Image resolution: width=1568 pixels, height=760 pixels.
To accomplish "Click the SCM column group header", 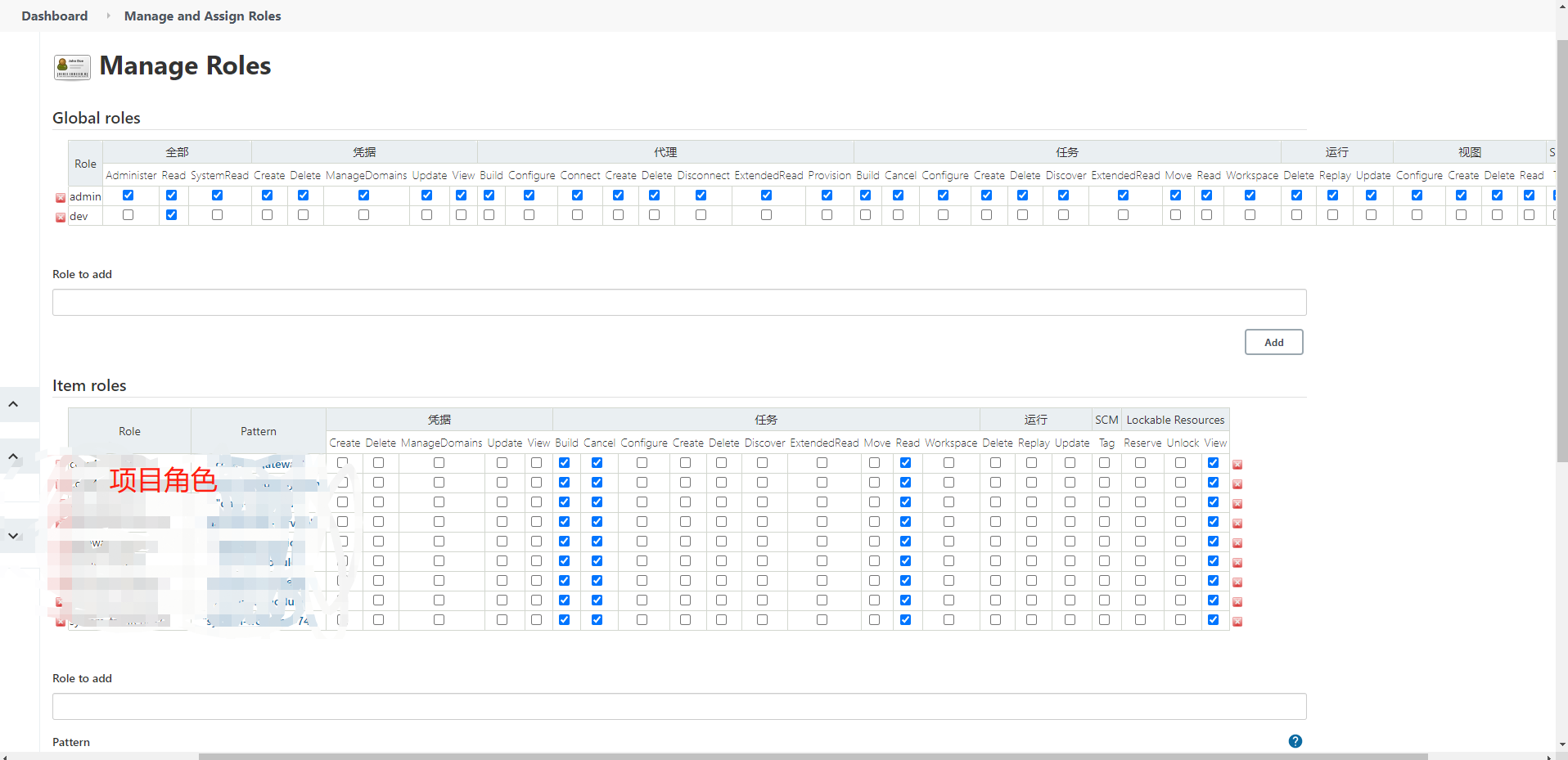I will pos(1106,420).
